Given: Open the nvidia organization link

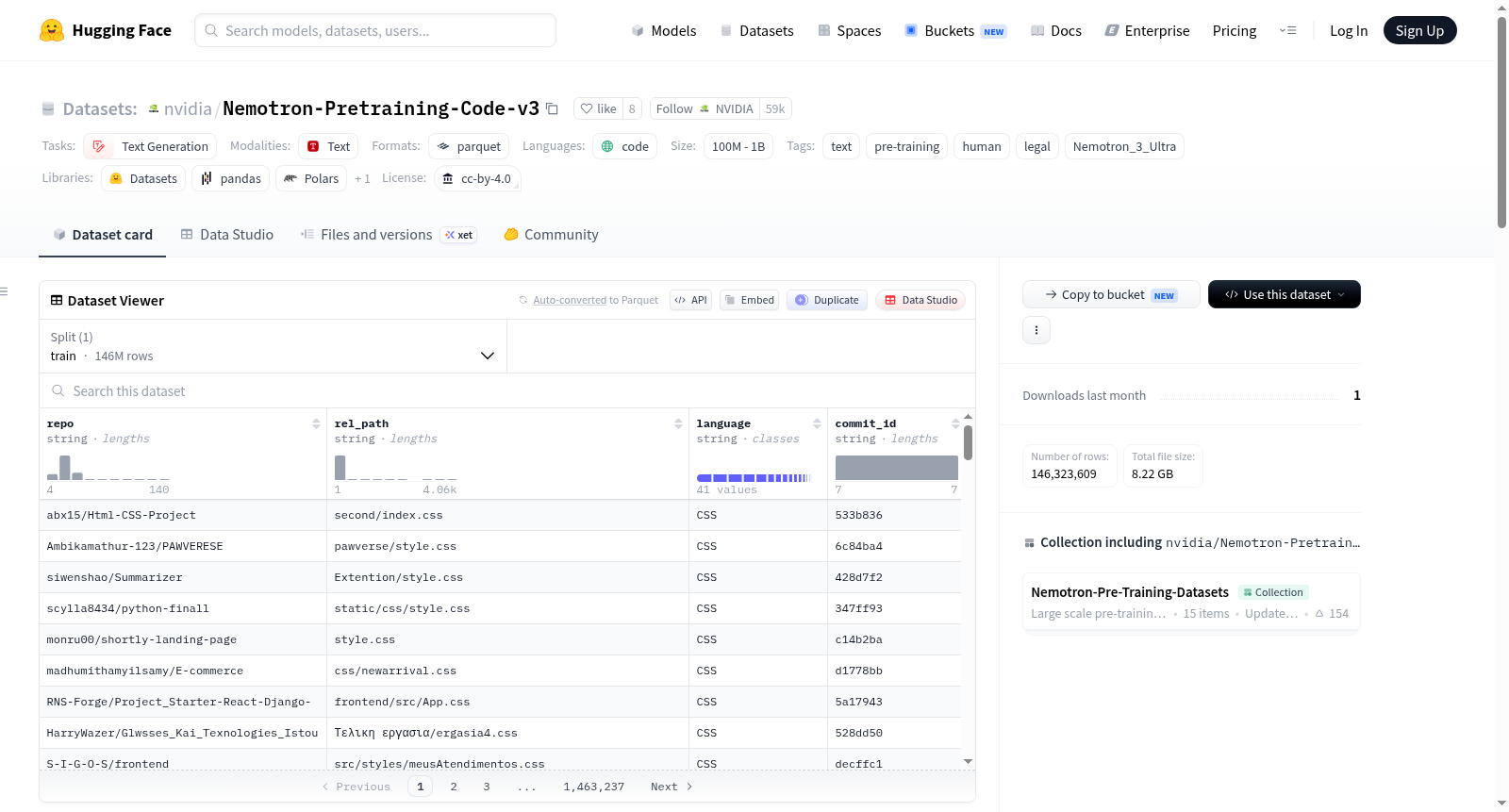Looking at the screenshot, I should point(188,108).
